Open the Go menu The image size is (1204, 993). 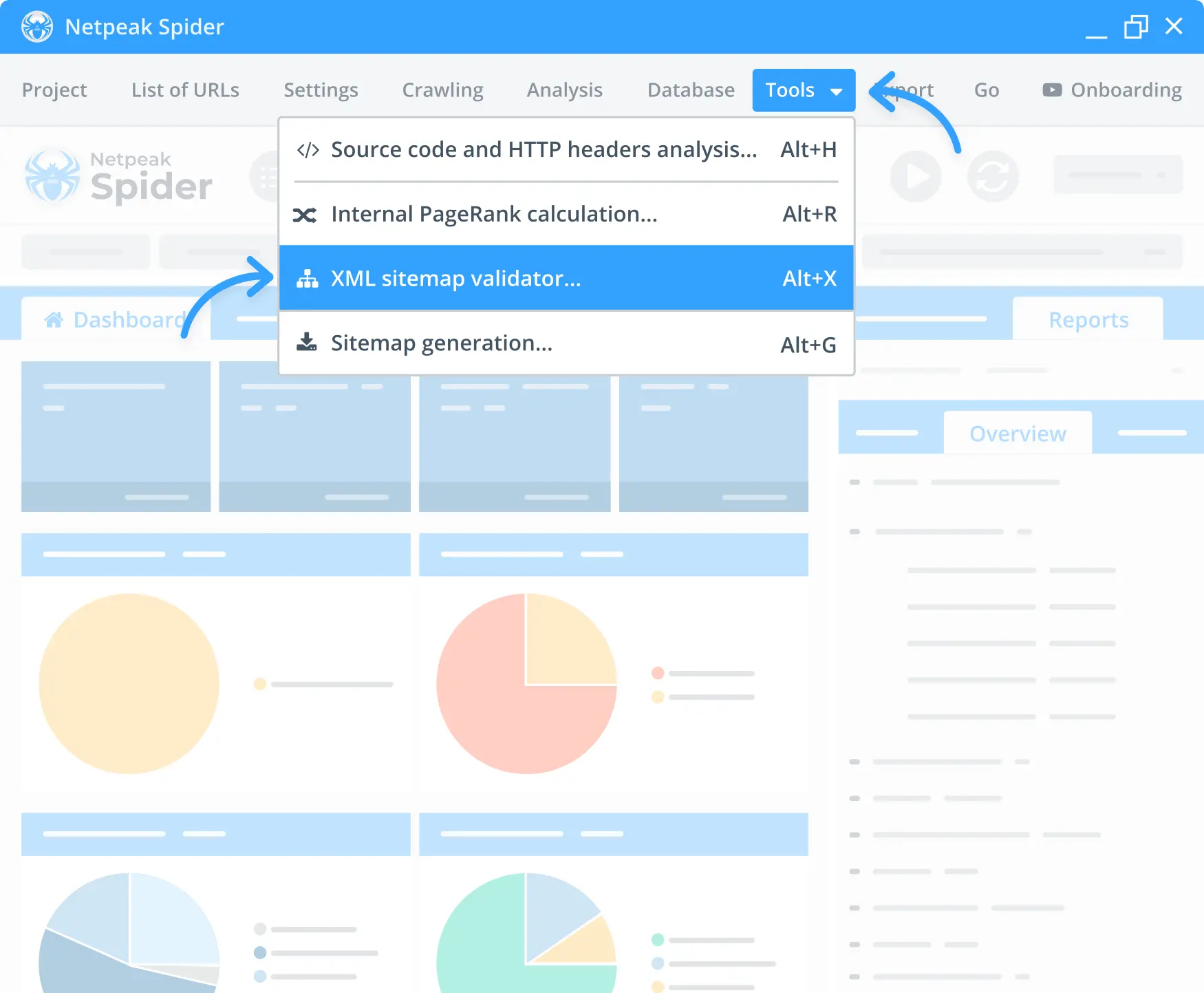pyautogui.click(x=986, y=90)
